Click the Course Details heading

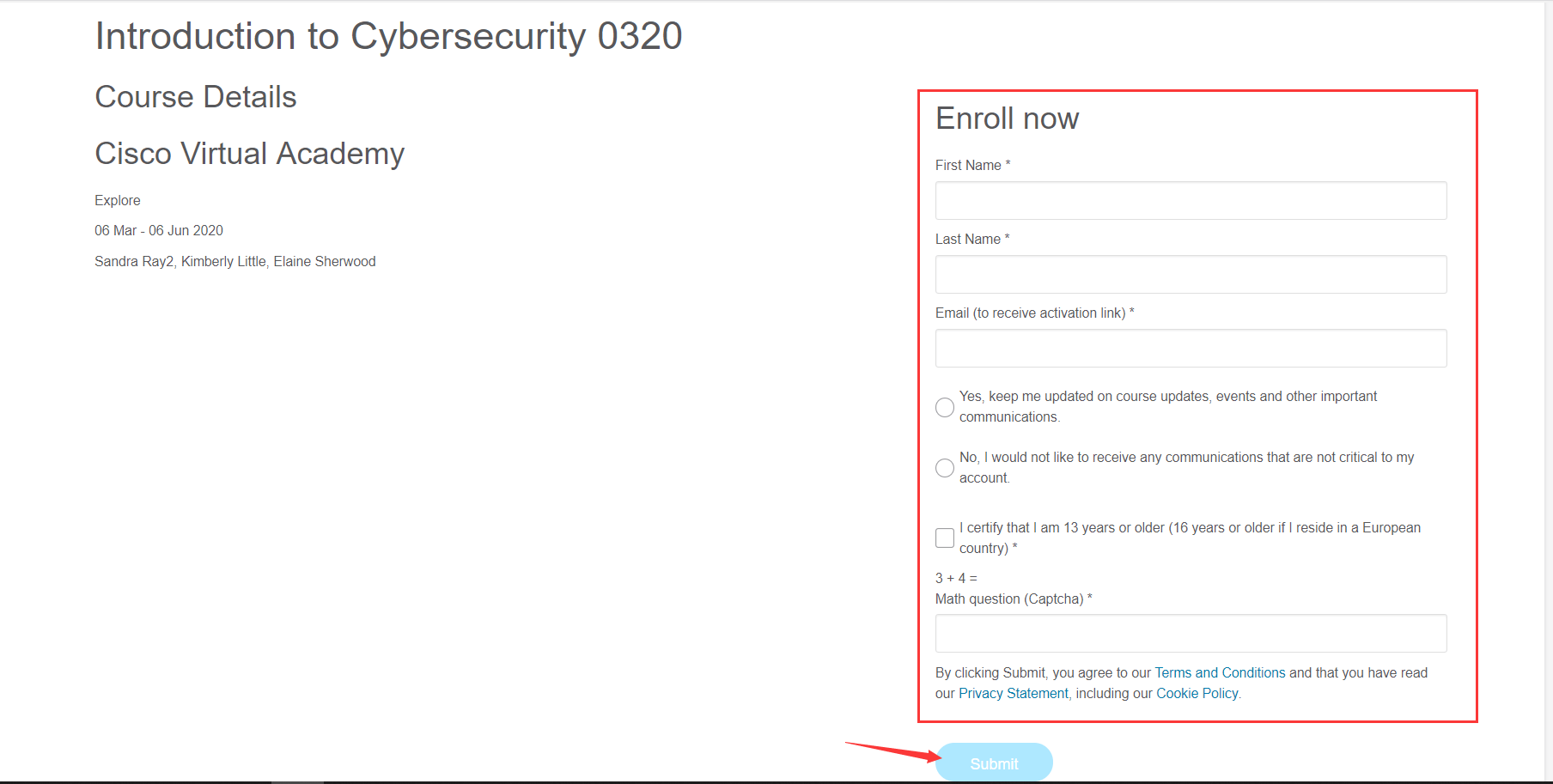click(x=195, y=96)
